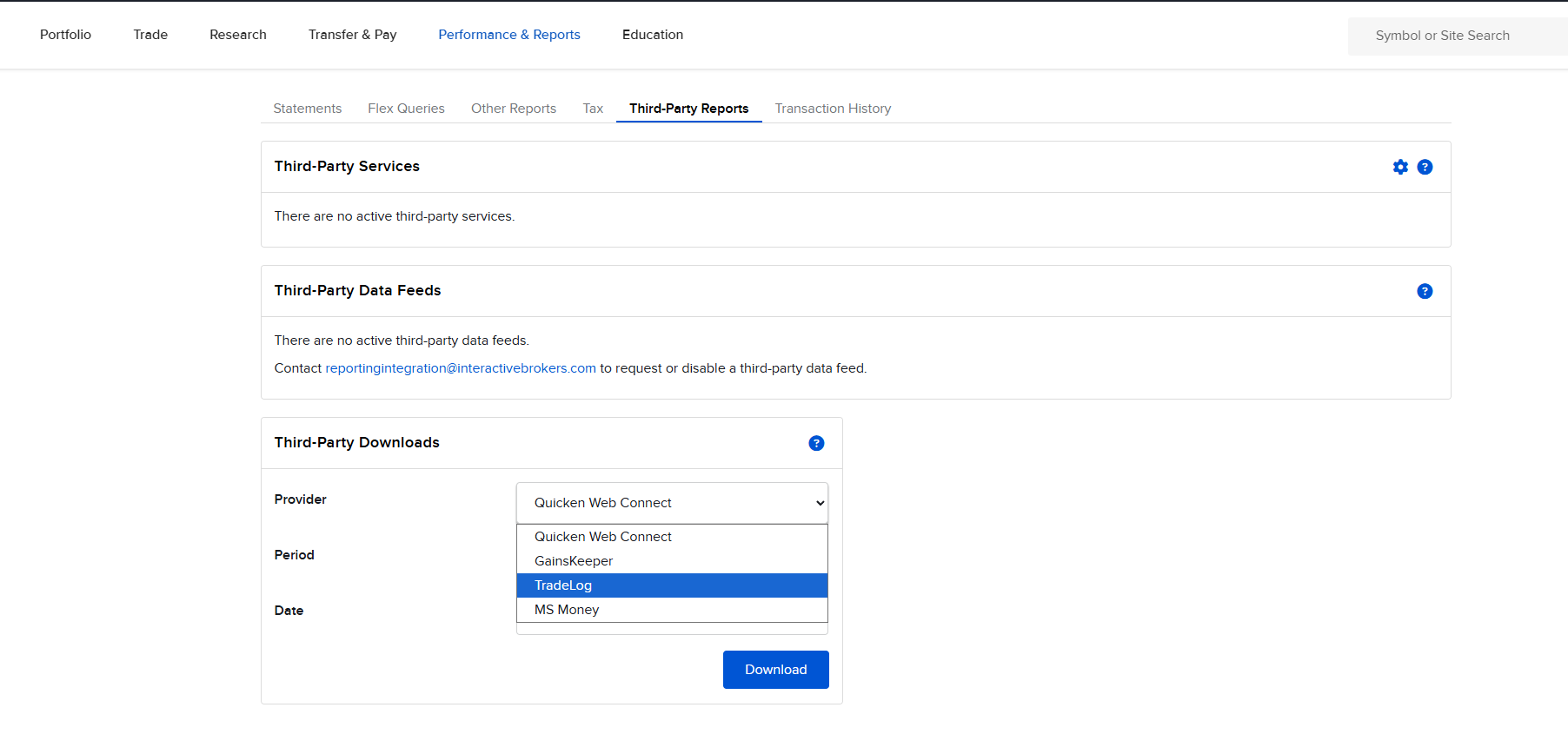Focus the Symbol or Site Search field
Viewport: 1568px width, 734px height.
coord(1458,36)
